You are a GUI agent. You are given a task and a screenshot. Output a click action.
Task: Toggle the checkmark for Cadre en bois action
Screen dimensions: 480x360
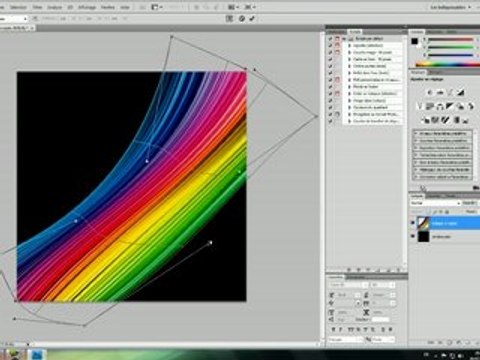(x=330, y=59)
